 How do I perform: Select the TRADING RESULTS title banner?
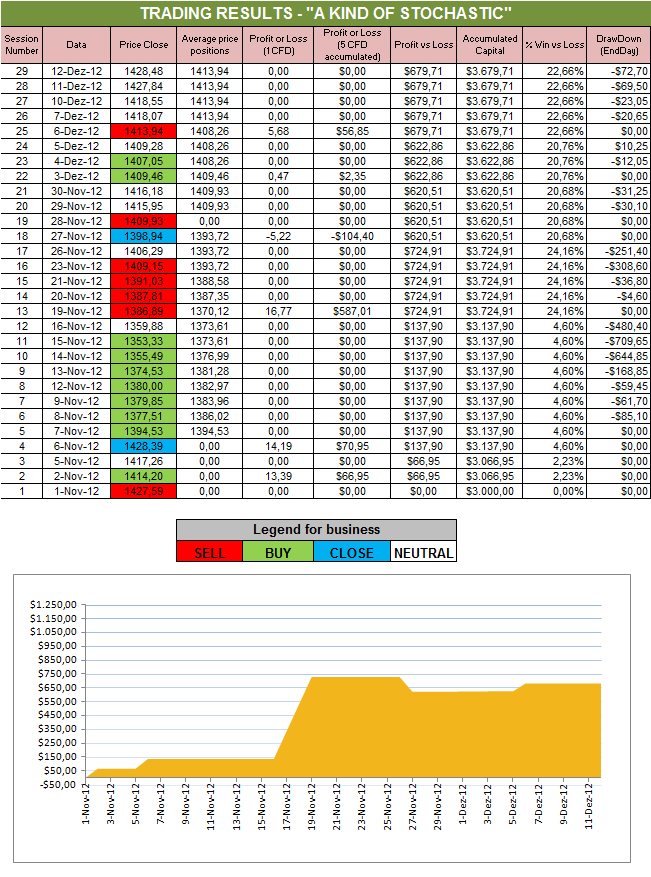pyautogui.click(x=326, y=13)
